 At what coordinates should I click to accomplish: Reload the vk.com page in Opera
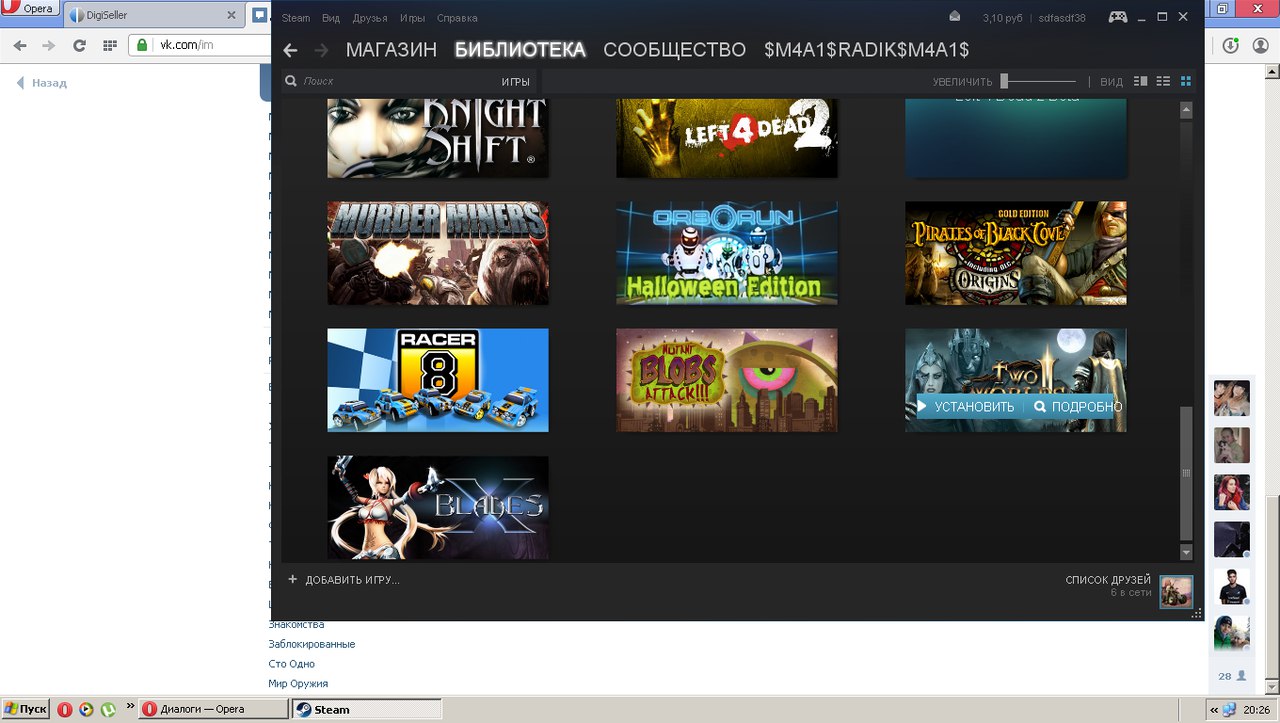[79, 45]
